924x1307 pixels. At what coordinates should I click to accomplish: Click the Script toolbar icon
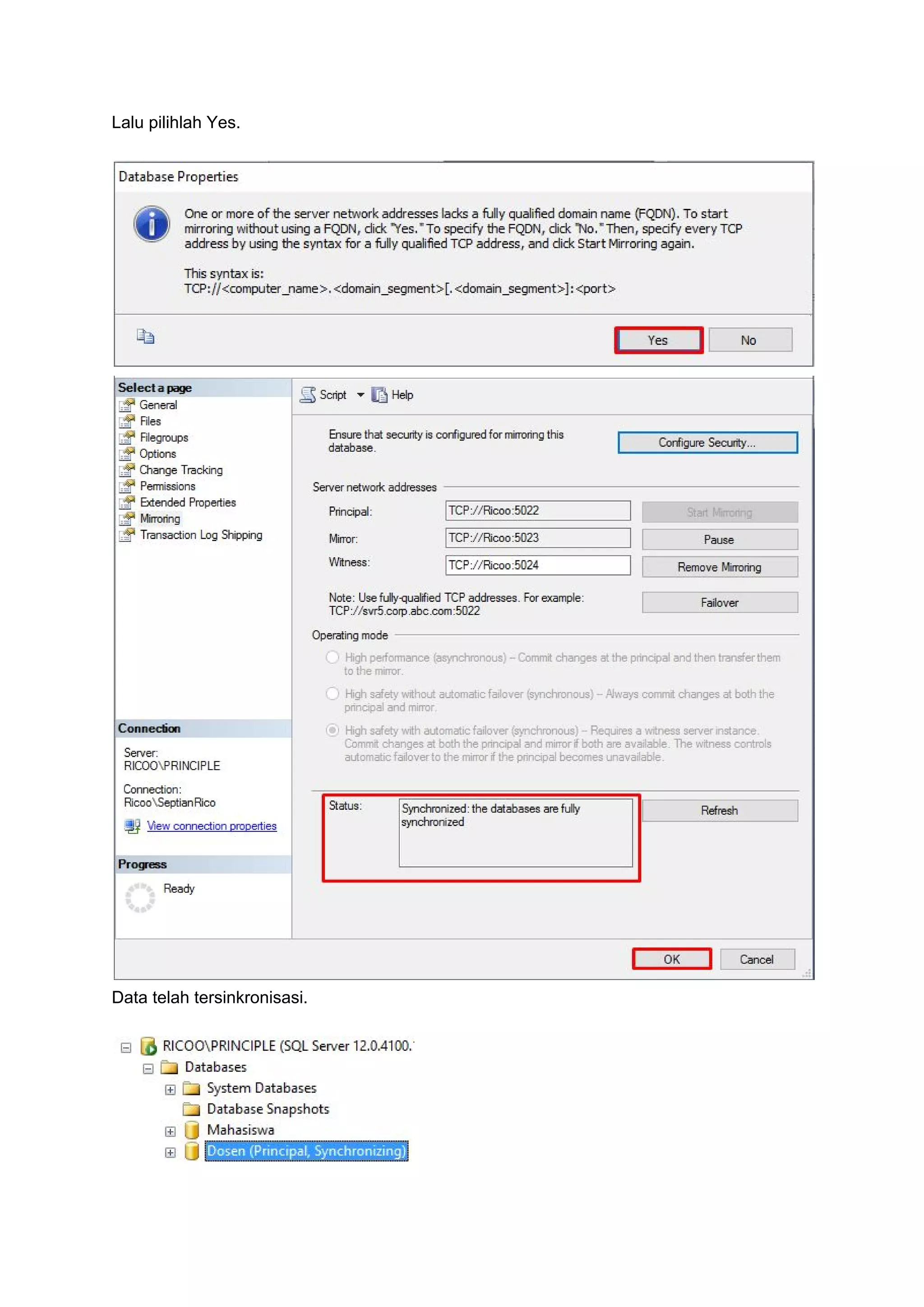[308, 394]
